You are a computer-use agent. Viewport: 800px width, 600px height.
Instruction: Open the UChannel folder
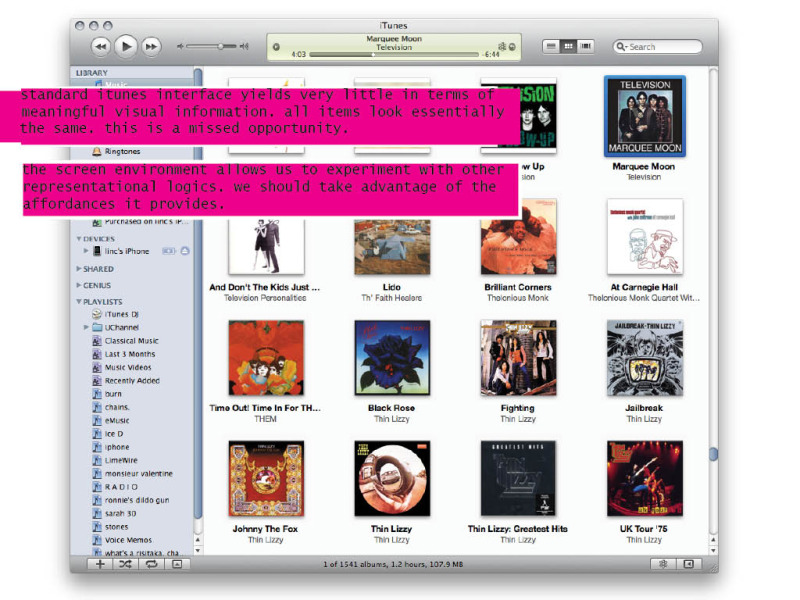tap(116, 328)
